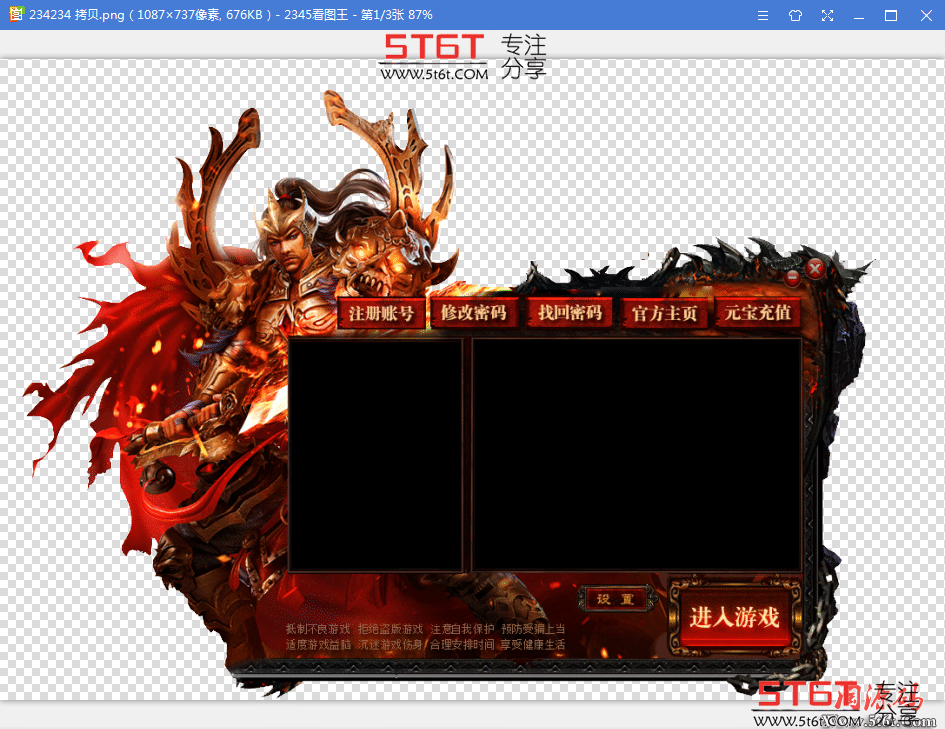Click the left black server list panel
Screen dimensions: 945x729
(x=375, y=455)
